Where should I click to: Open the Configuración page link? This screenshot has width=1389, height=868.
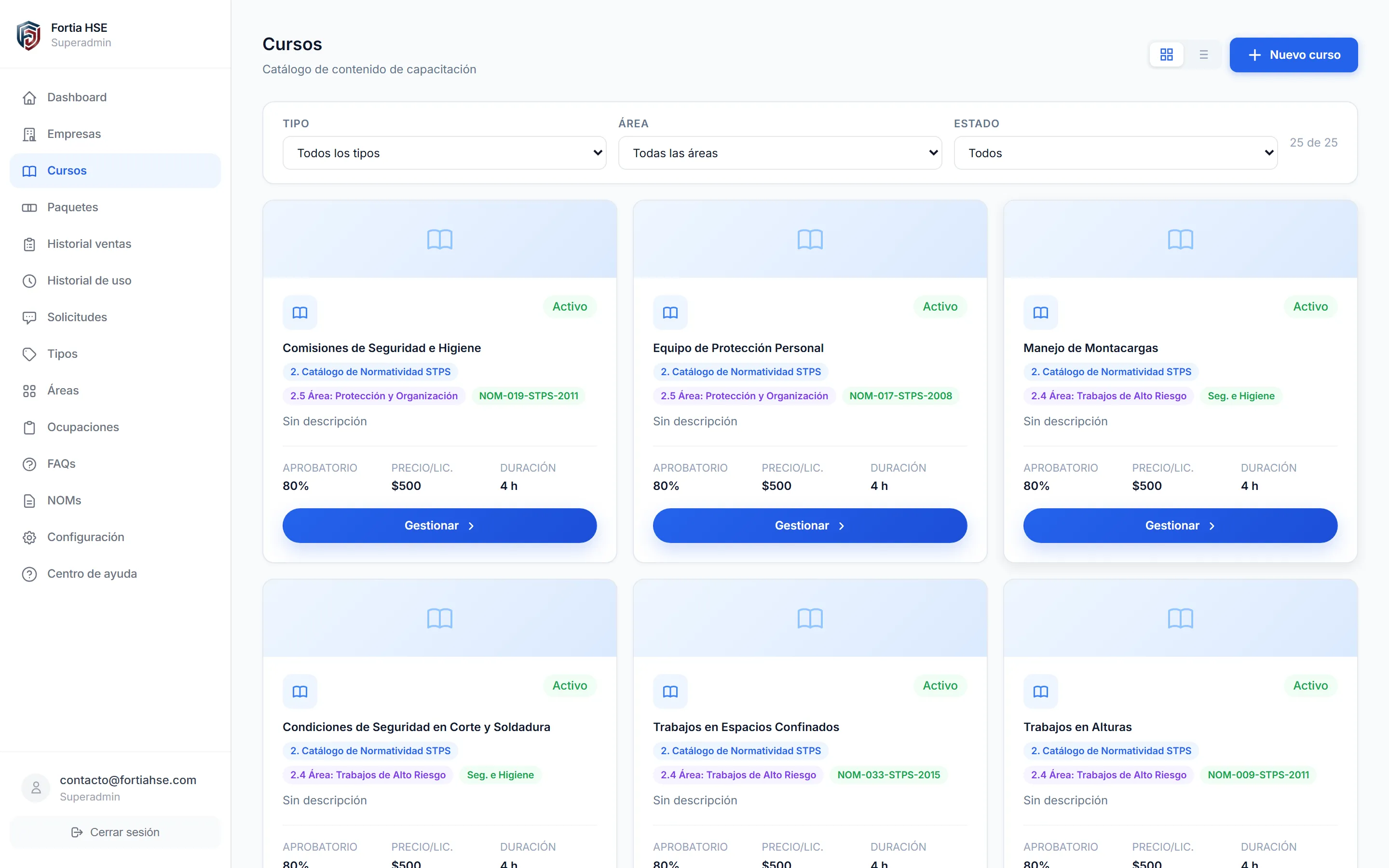[x=115, y=537]
